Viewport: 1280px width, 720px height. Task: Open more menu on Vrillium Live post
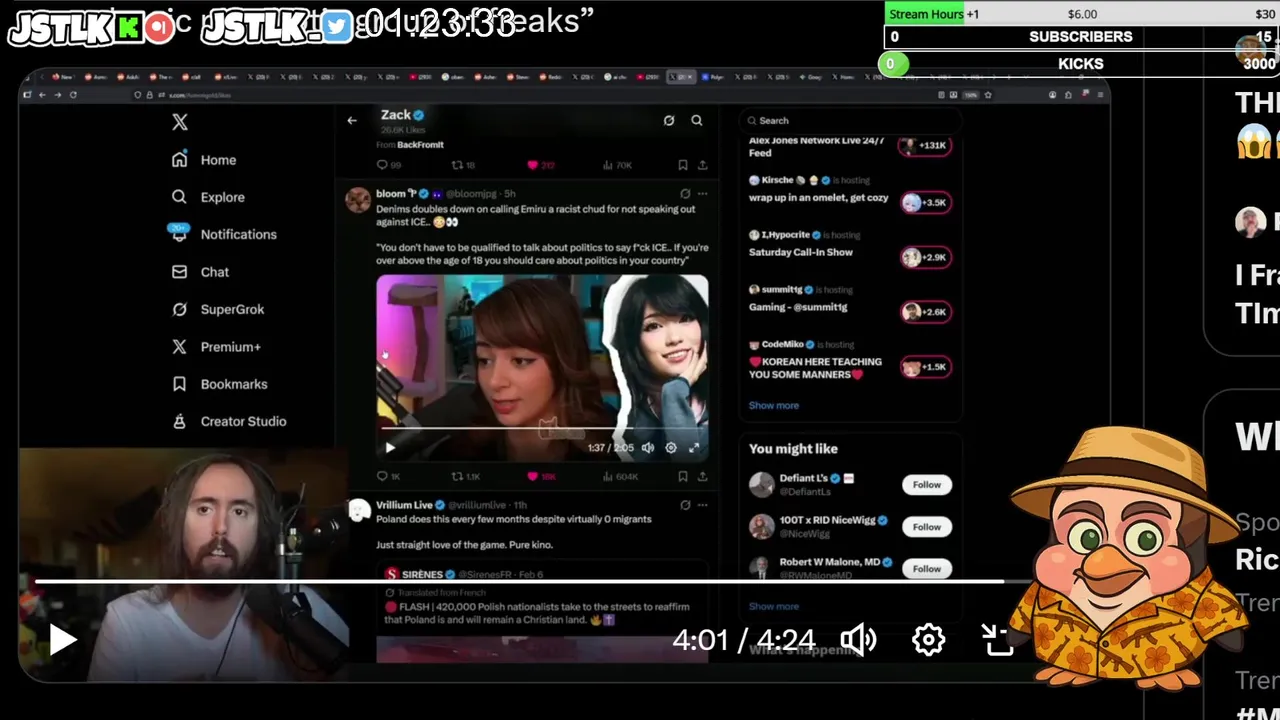(x=703, y=506)
